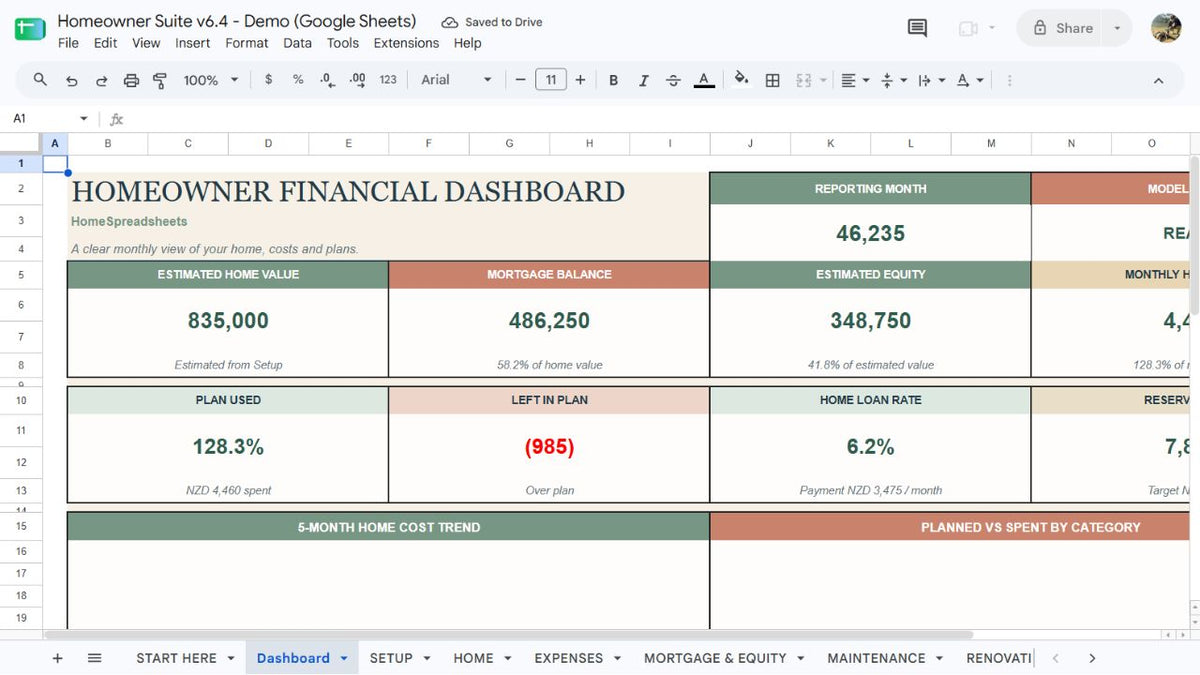Add a new sheet with plus
The image size is (1200, 675).
pos(57,658)
